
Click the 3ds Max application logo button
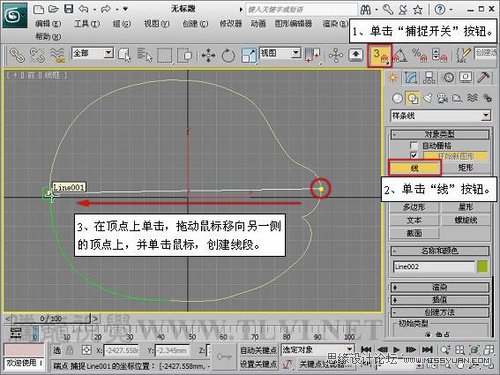click(15, 15)
